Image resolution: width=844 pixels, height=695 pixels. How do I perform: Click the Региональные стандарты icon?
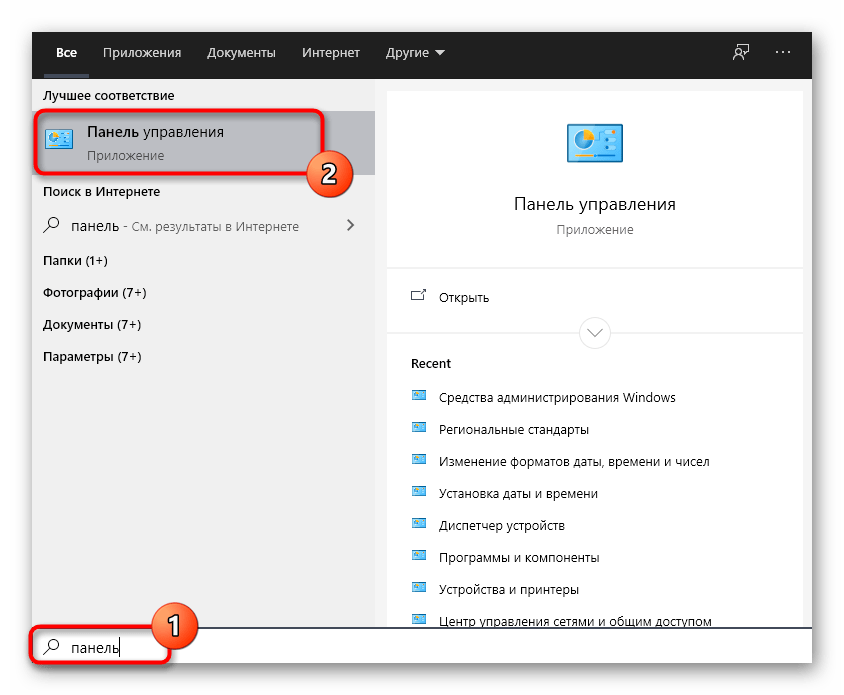point(419,429)
